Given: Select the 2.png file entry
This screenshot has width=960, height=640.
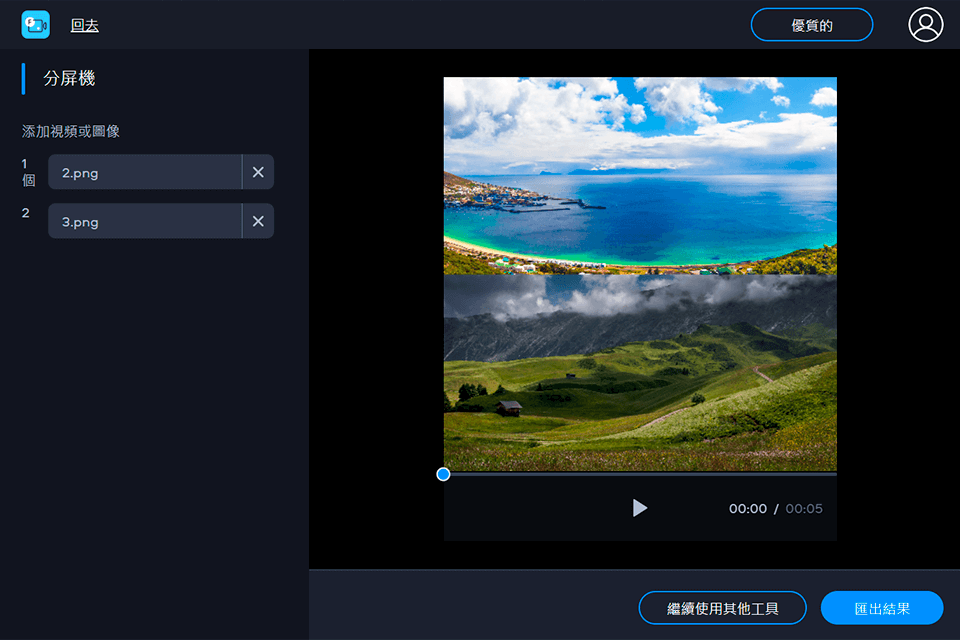Looking at the screenshot, I should (145, 172).
